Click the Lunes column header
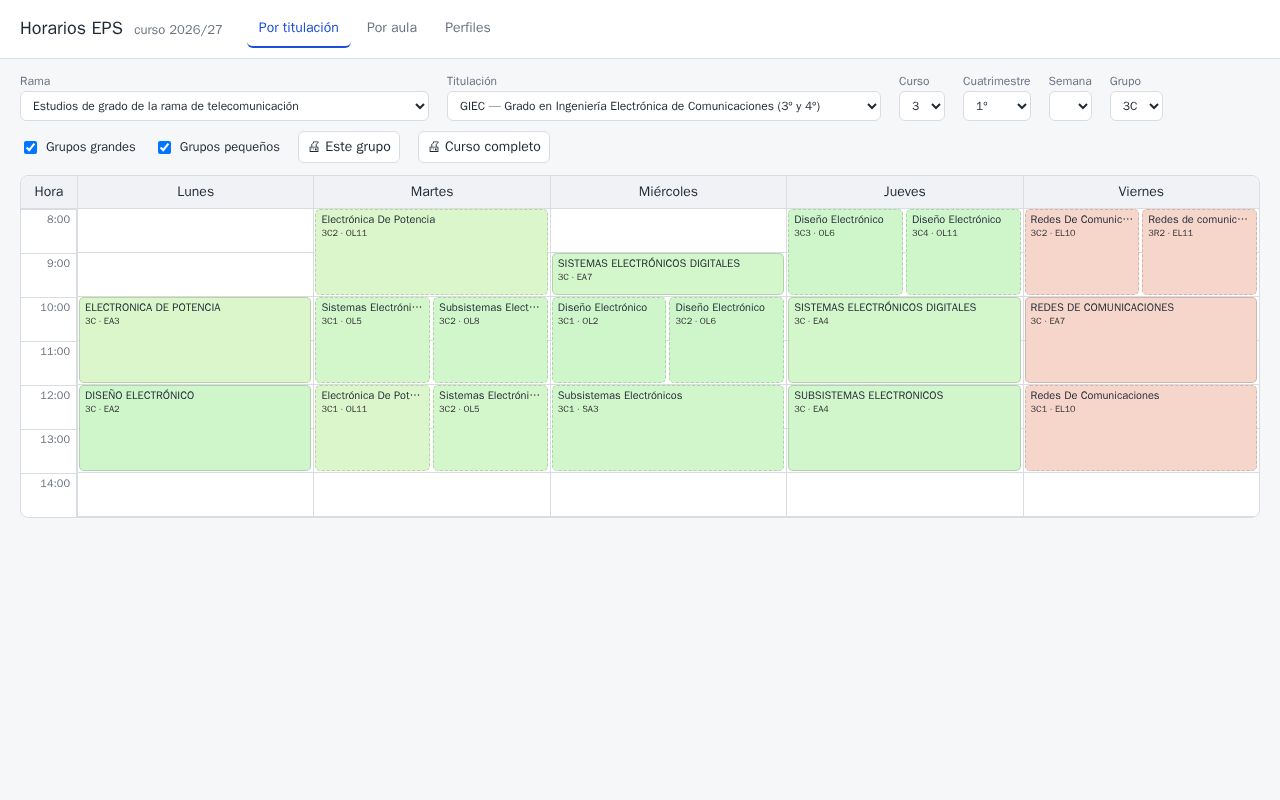The height and width of the screenshot is (800, 1280). (195, 192)
